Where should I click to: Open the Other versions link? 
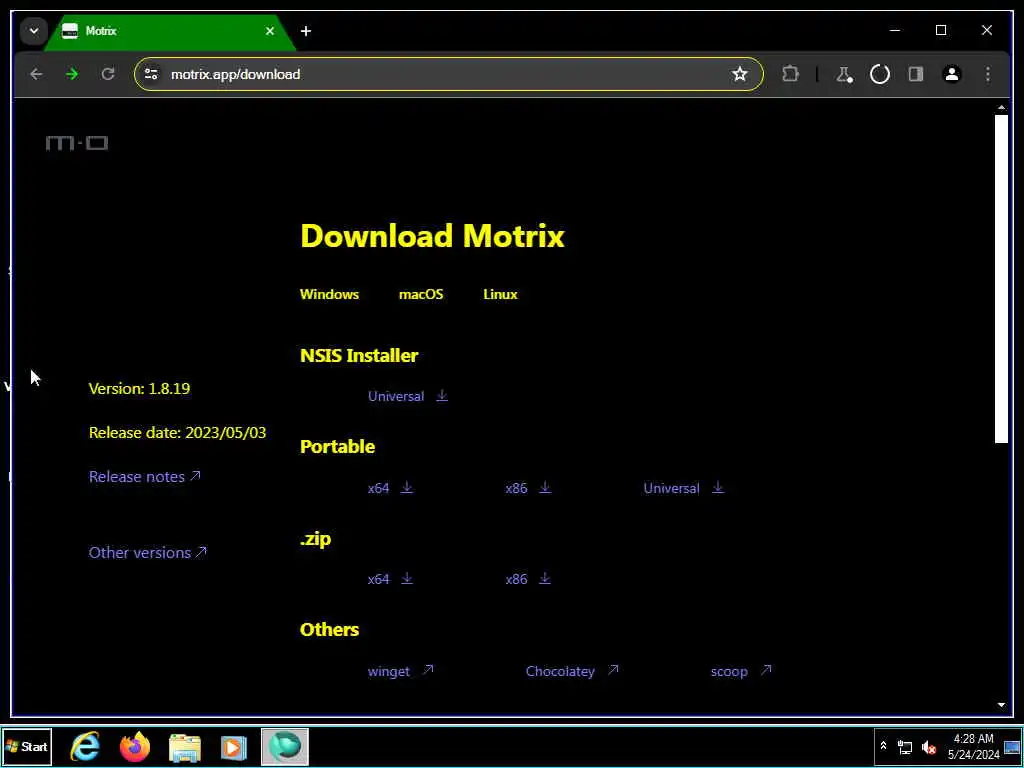(148, 552)
